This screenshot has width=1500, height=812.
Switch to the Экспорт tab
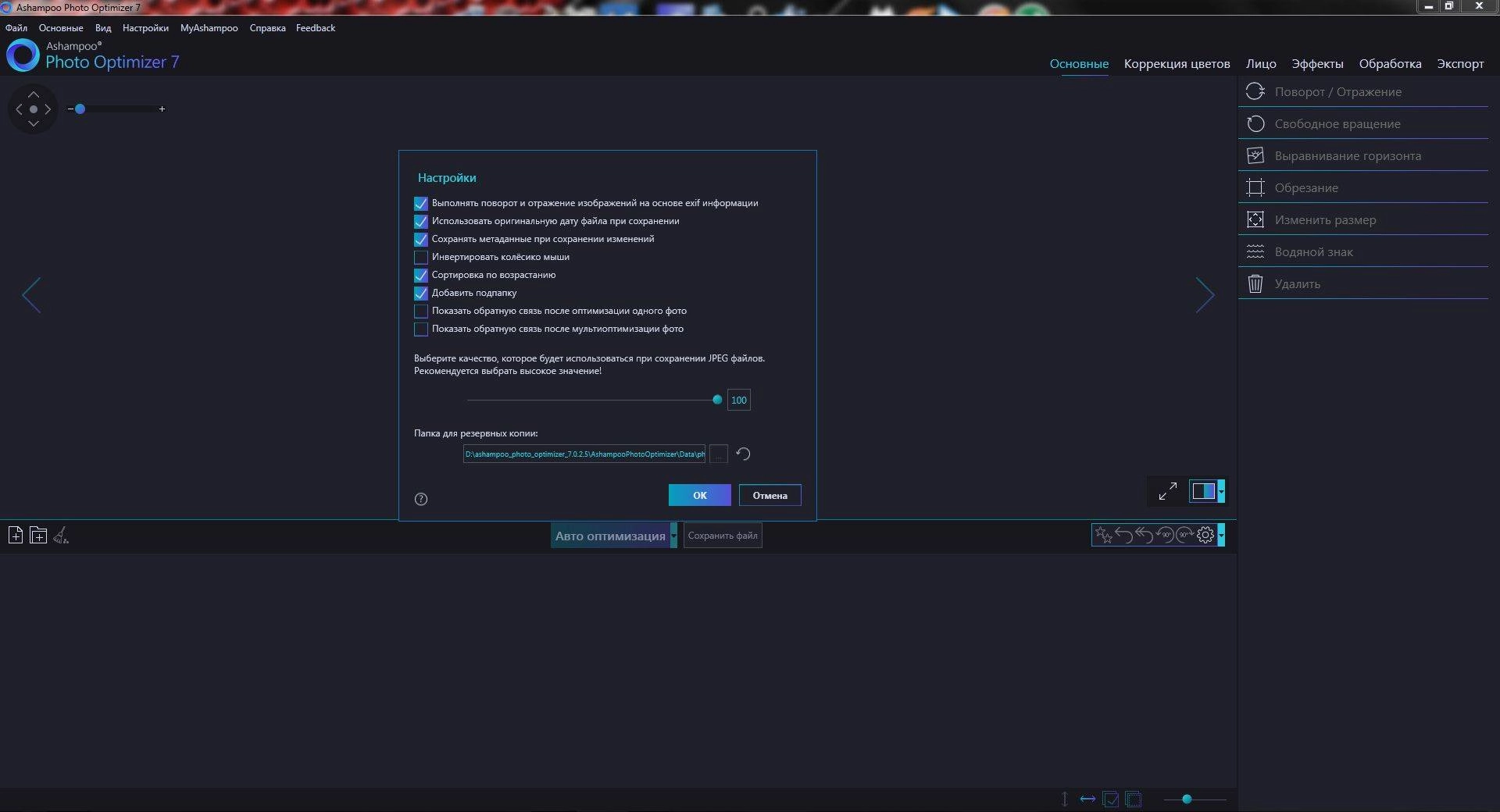1460,63
